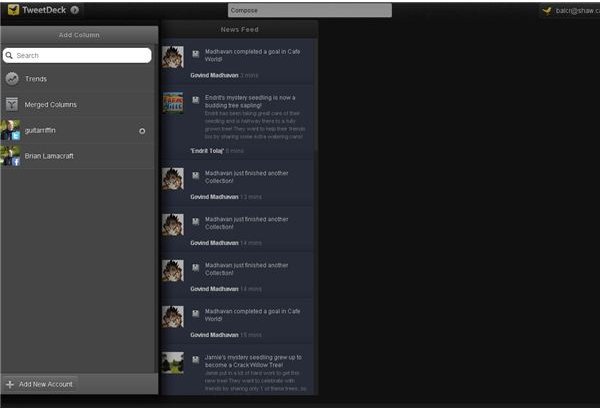The height and width of the screenshot is (409, 600).
Task: Open the info icon beside TweetDeck title
Action: pos(75,10)
